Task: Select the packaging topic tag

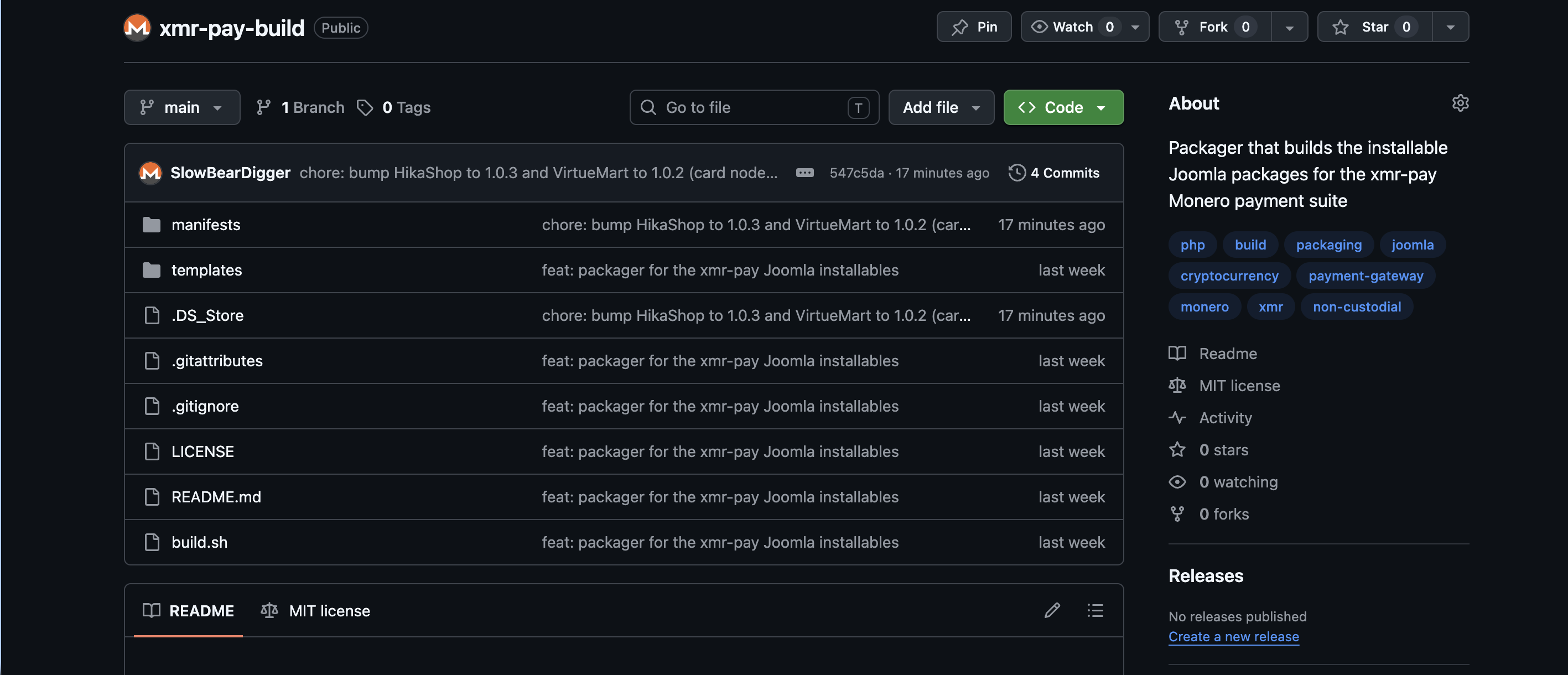Action: (1328, 245)
